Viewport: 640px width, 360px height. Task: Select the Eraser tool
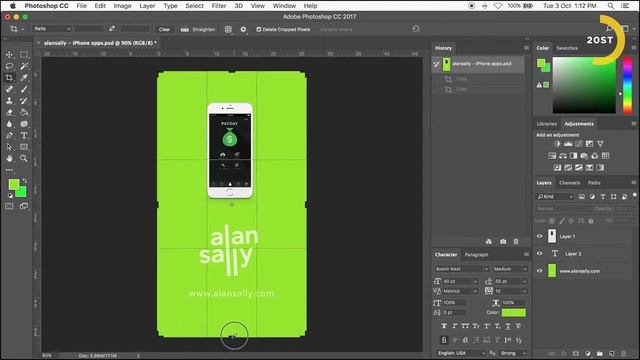point(9,112)
